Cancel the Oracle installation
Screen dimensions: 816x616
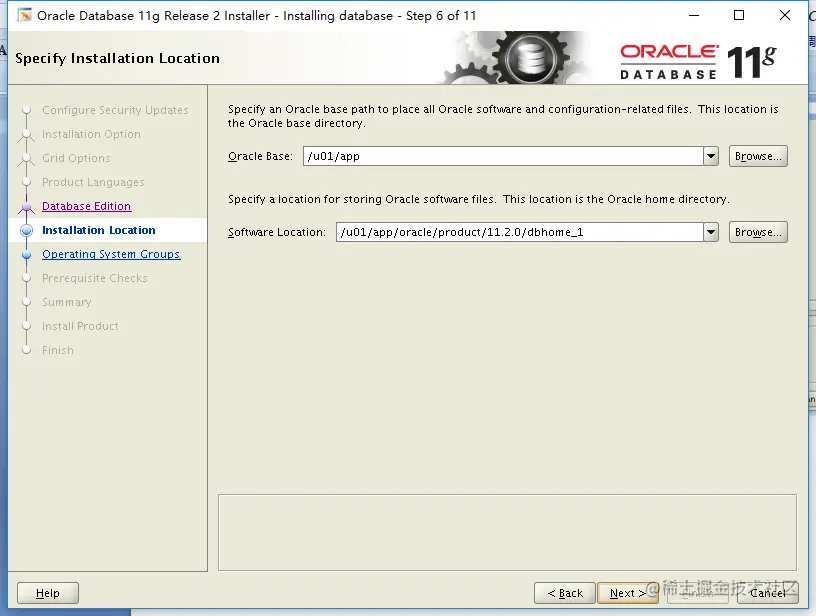768,593
